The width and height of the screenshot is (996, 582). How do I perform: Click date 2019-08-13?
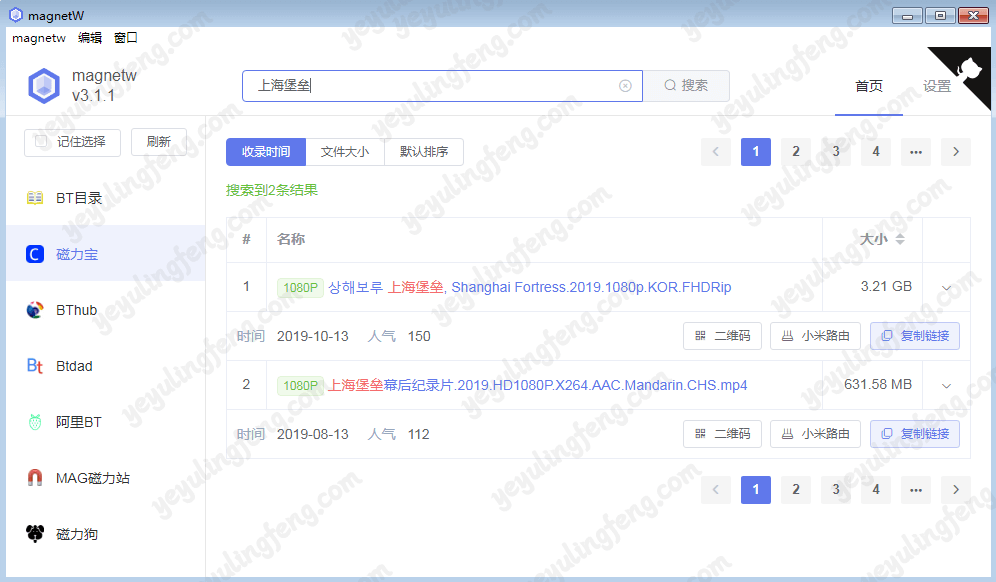click(x=313, y=434)
